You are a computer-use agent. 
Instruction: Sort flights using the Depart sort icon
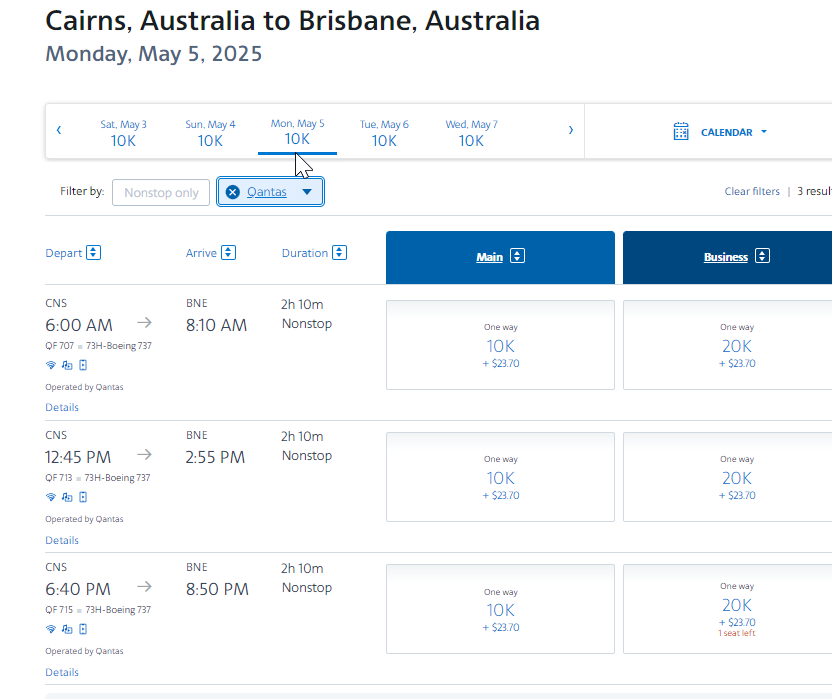(93, 253)
